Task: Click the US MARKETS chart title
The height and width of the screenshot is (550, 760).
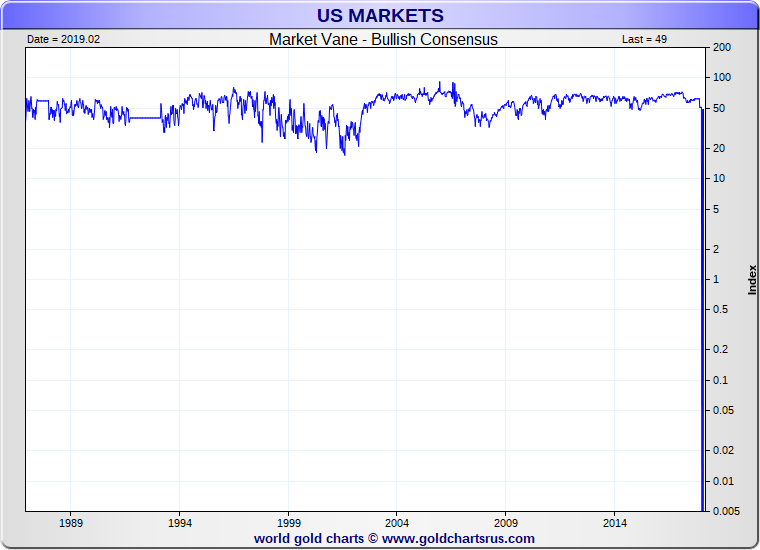Action: [380, 16]
